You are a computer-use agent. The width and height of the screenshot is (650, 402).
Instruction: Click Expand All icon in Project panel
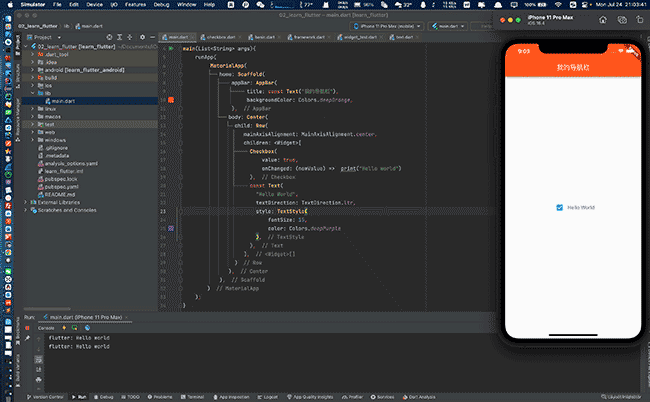tap(119, 37)
